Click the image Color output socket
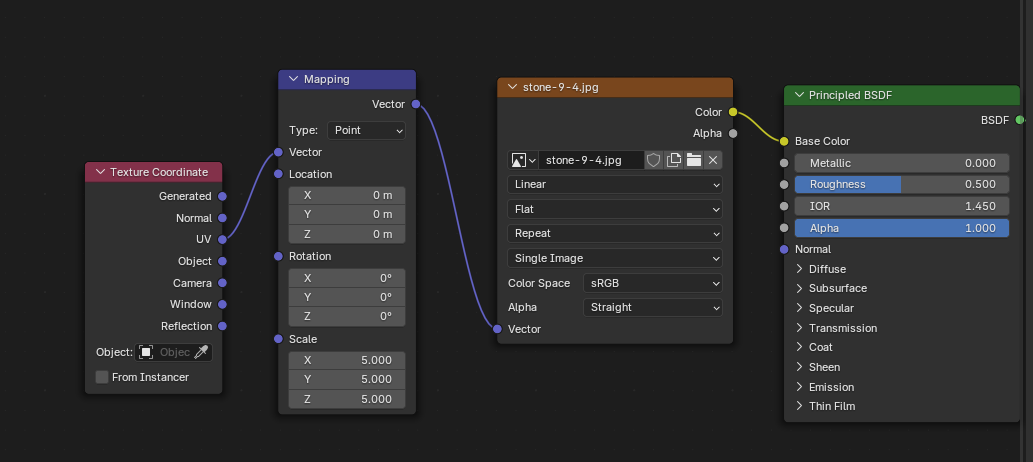 (733, 112)
